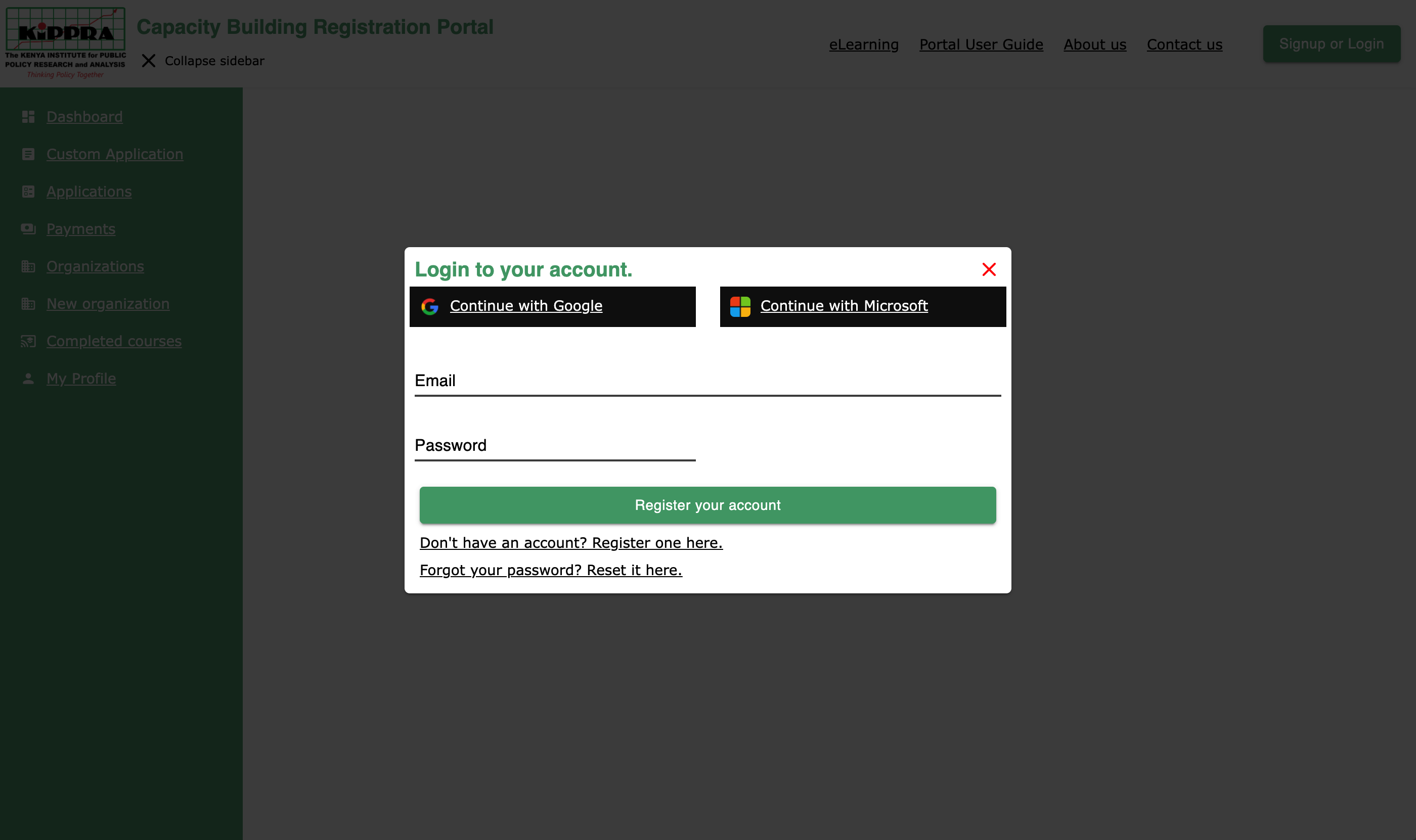The height and width of the screenshot is (840, 1416).
Task: Click the My Profile person icon
Action: (28, 378)
